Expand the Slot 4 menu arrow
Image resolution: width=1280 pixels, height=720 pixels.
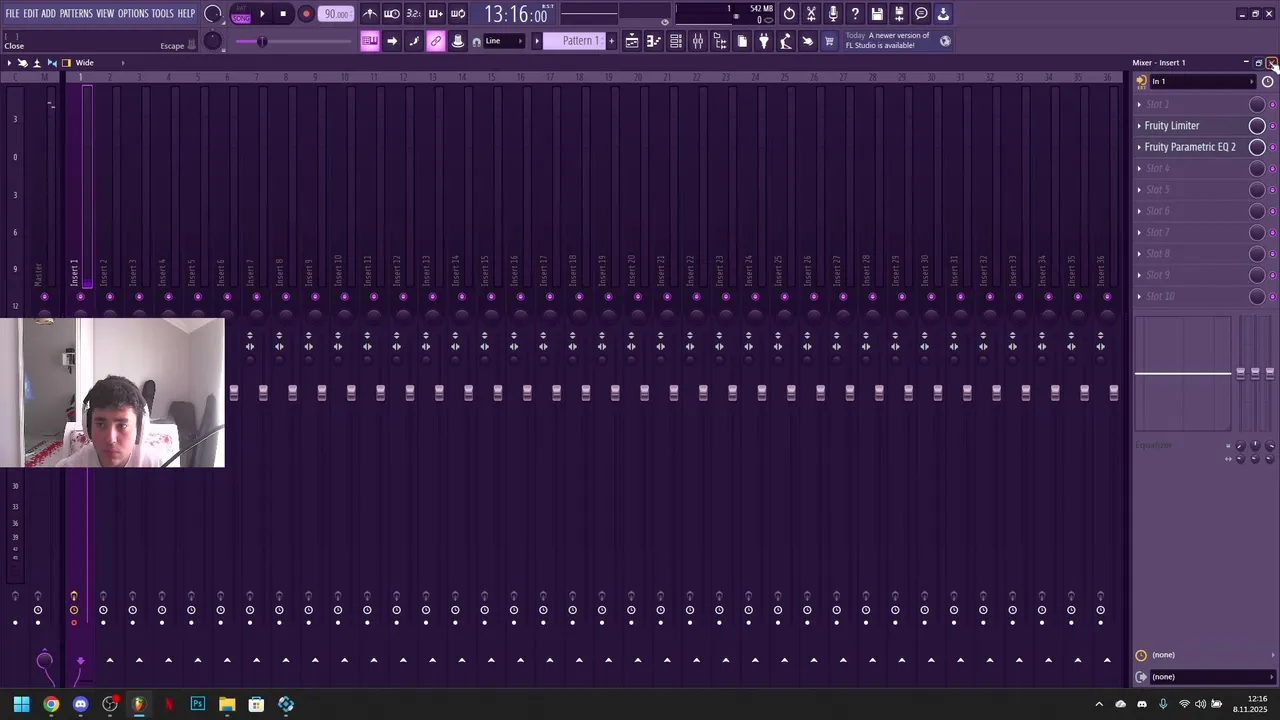pyautogui.click(x=1139, y=168)
